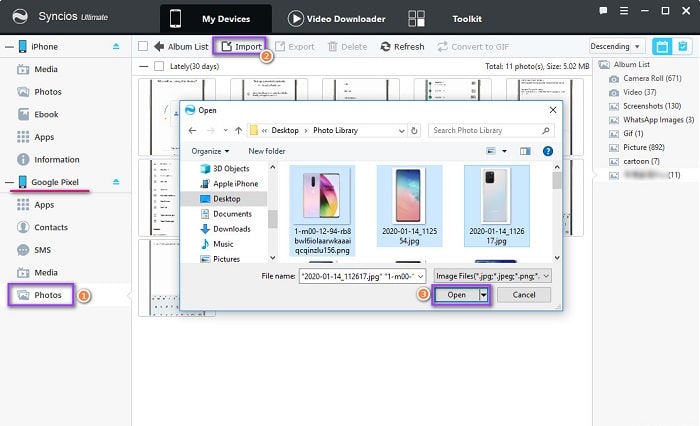Go back in Open dialog
Image resolution: width=700 pixels, height=426 pixels.
tap(192, 130)
